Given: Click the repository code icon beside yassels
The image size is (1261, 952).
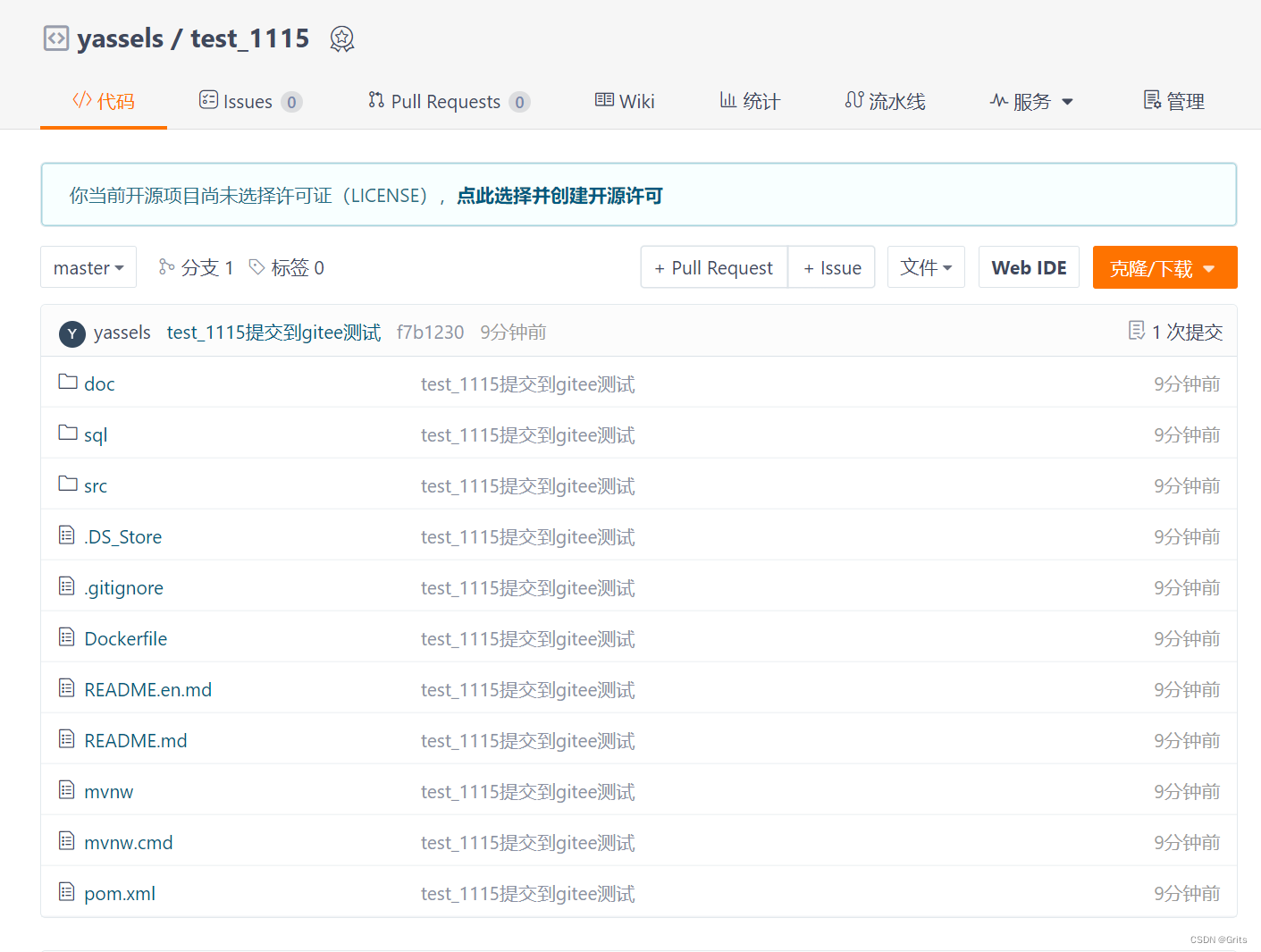Looking at the screenshot, I should (x=56, y=38).
